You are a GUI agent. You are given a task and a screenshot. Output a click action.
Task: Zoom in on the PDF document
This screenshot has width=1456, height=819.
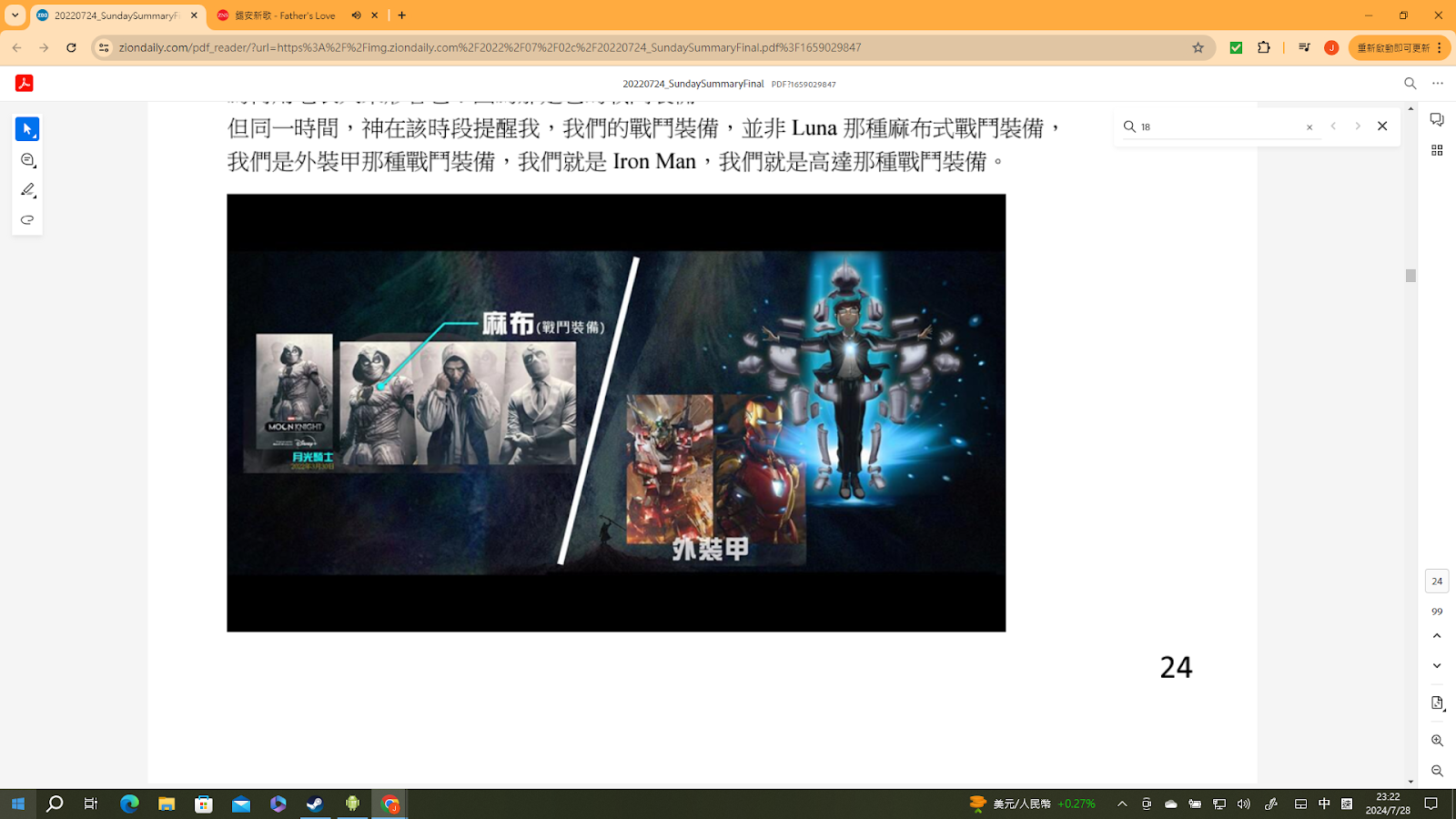[x=1437, y=741]
